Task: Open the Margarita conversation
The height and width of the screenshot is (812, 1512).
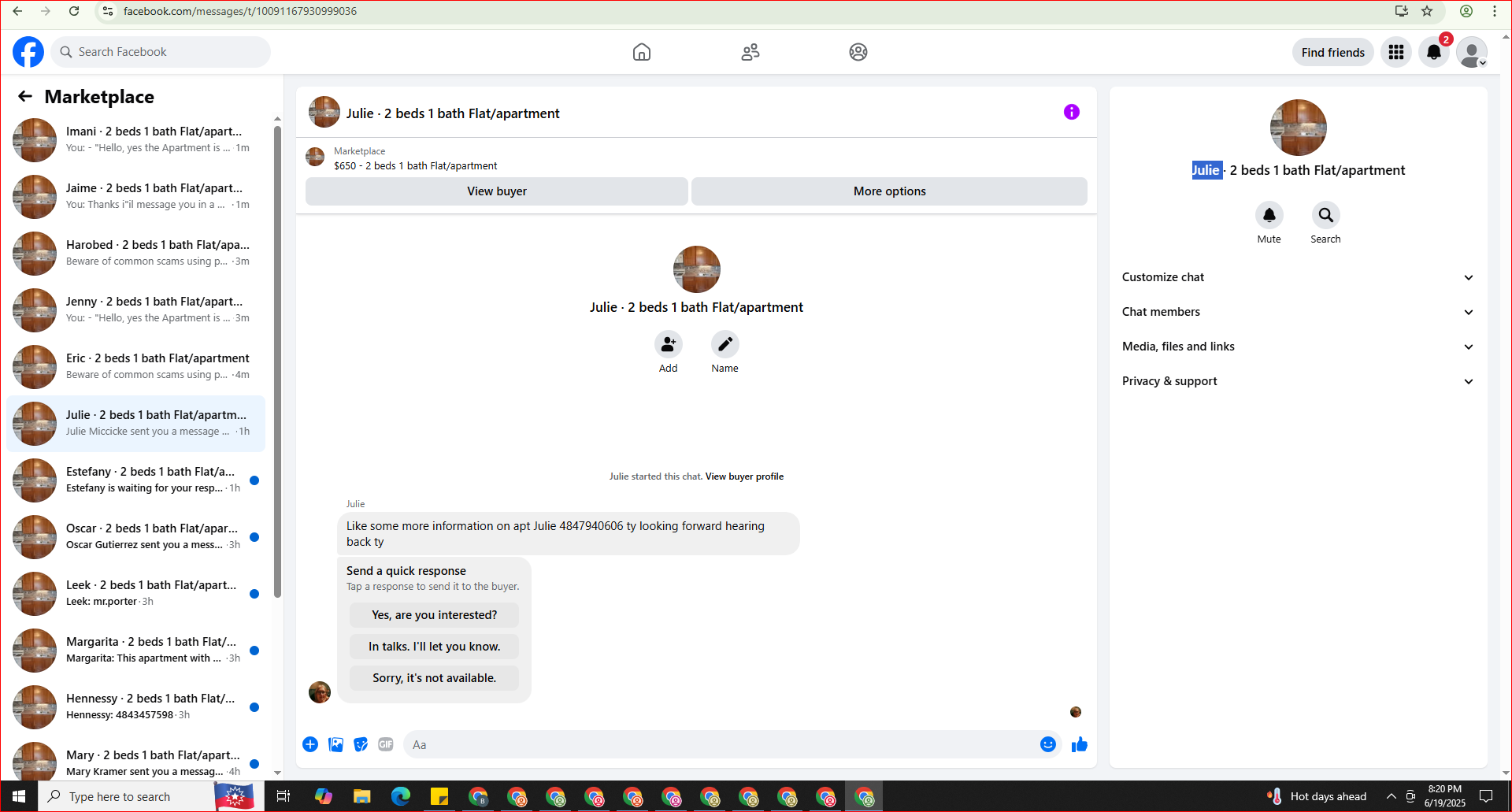Action: (x=135, y=651)
